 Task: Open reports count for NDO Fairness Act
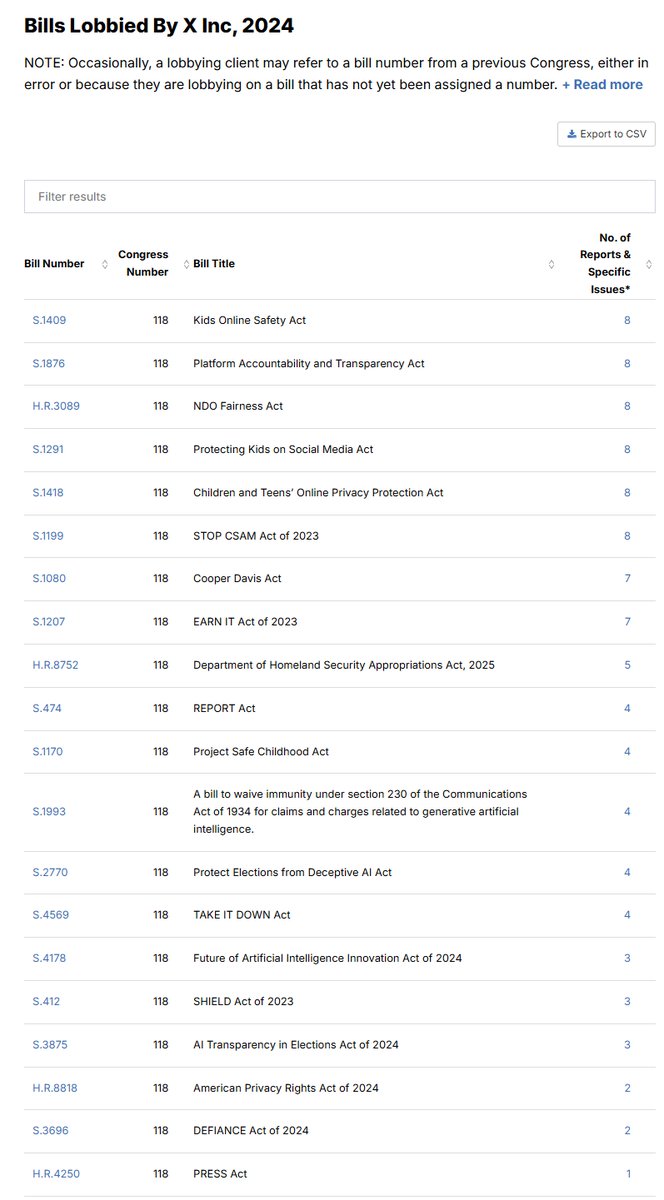point(627,407)
